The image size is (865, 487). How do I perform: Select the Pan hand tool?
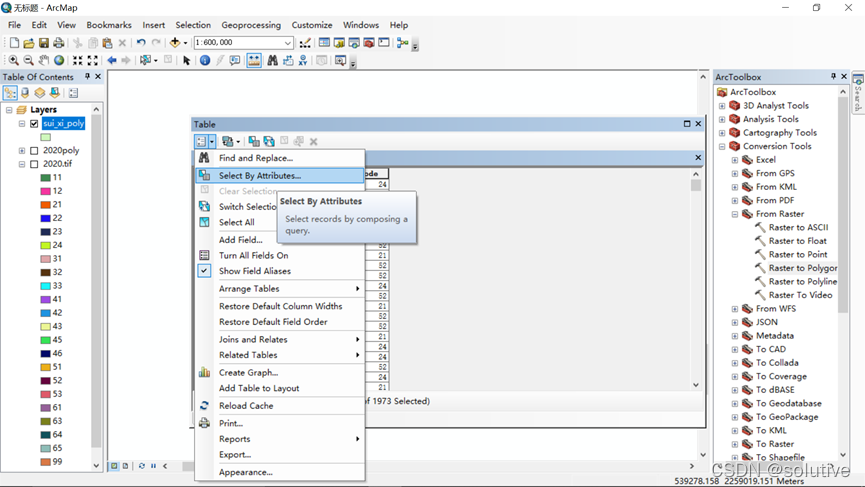[x=44, y=61]
